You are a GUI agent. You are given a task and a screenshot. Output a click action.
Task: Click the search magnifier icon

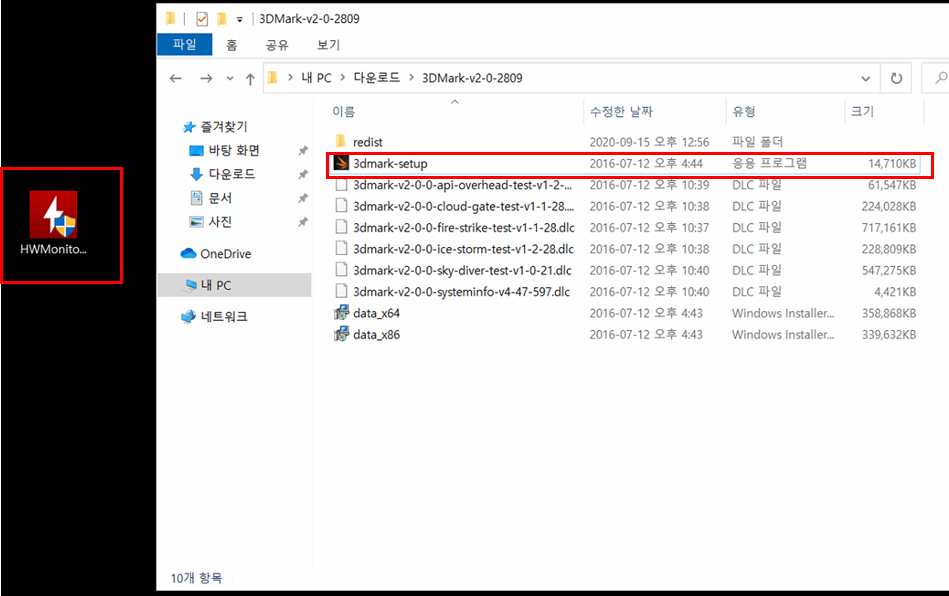pos(941,78)
